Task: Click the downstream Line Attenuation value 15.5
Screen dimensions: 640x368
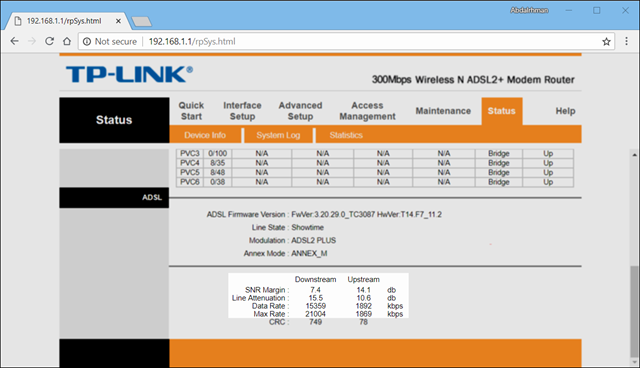Action: coord(316,298)
